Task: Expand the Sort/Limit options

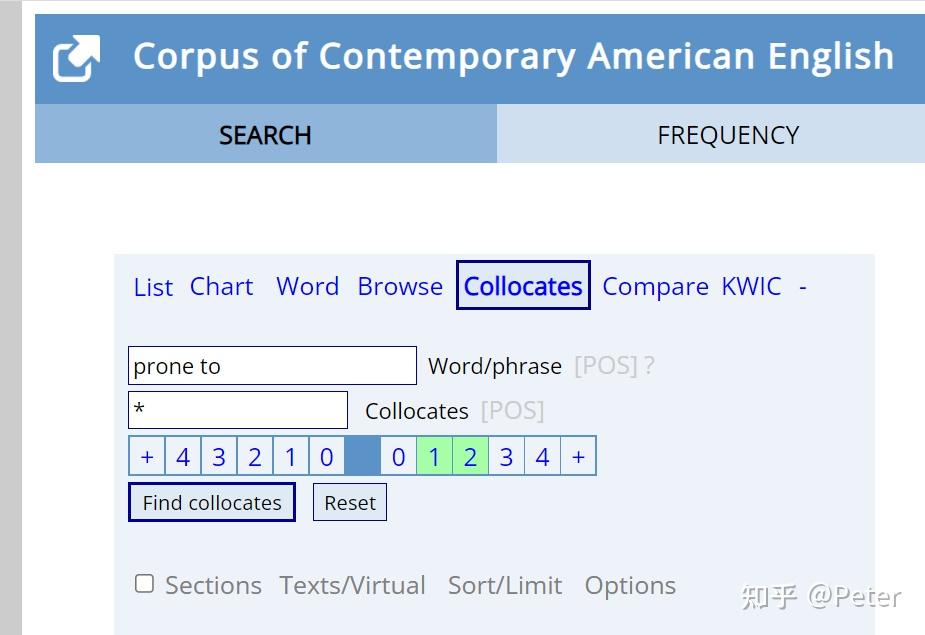Action: point(505,585)
